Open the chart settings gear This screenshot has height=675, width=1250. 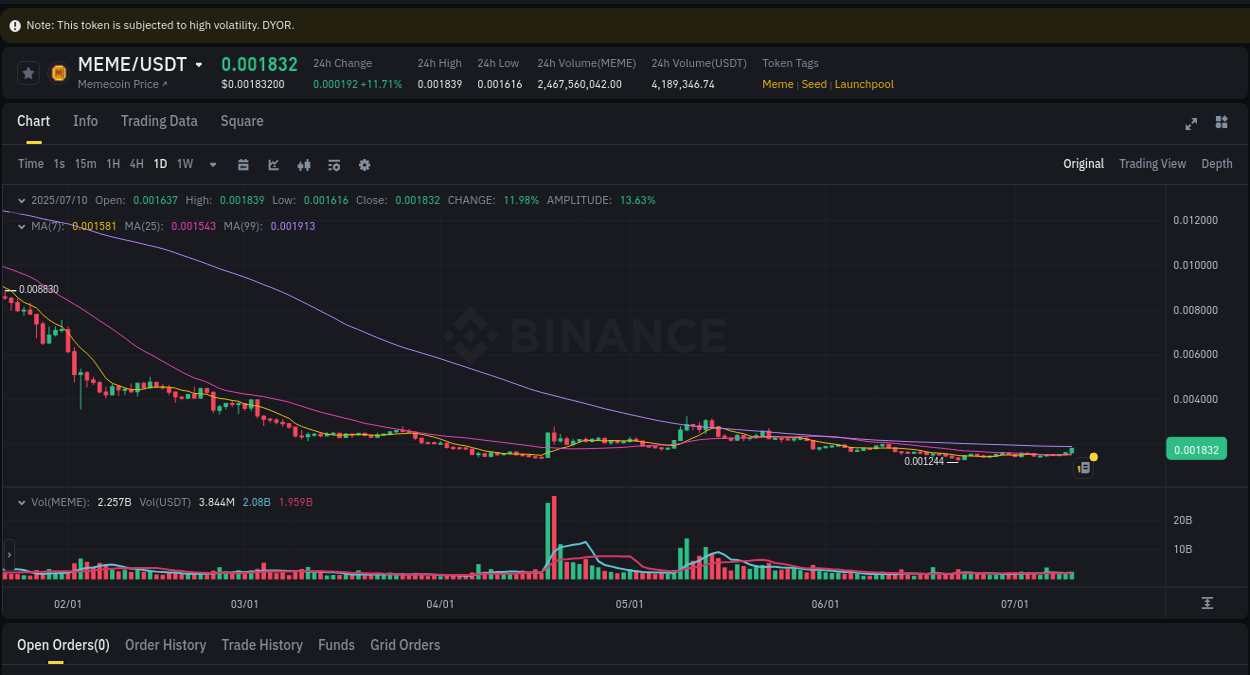pyautogui.click(x=364, y=164)
